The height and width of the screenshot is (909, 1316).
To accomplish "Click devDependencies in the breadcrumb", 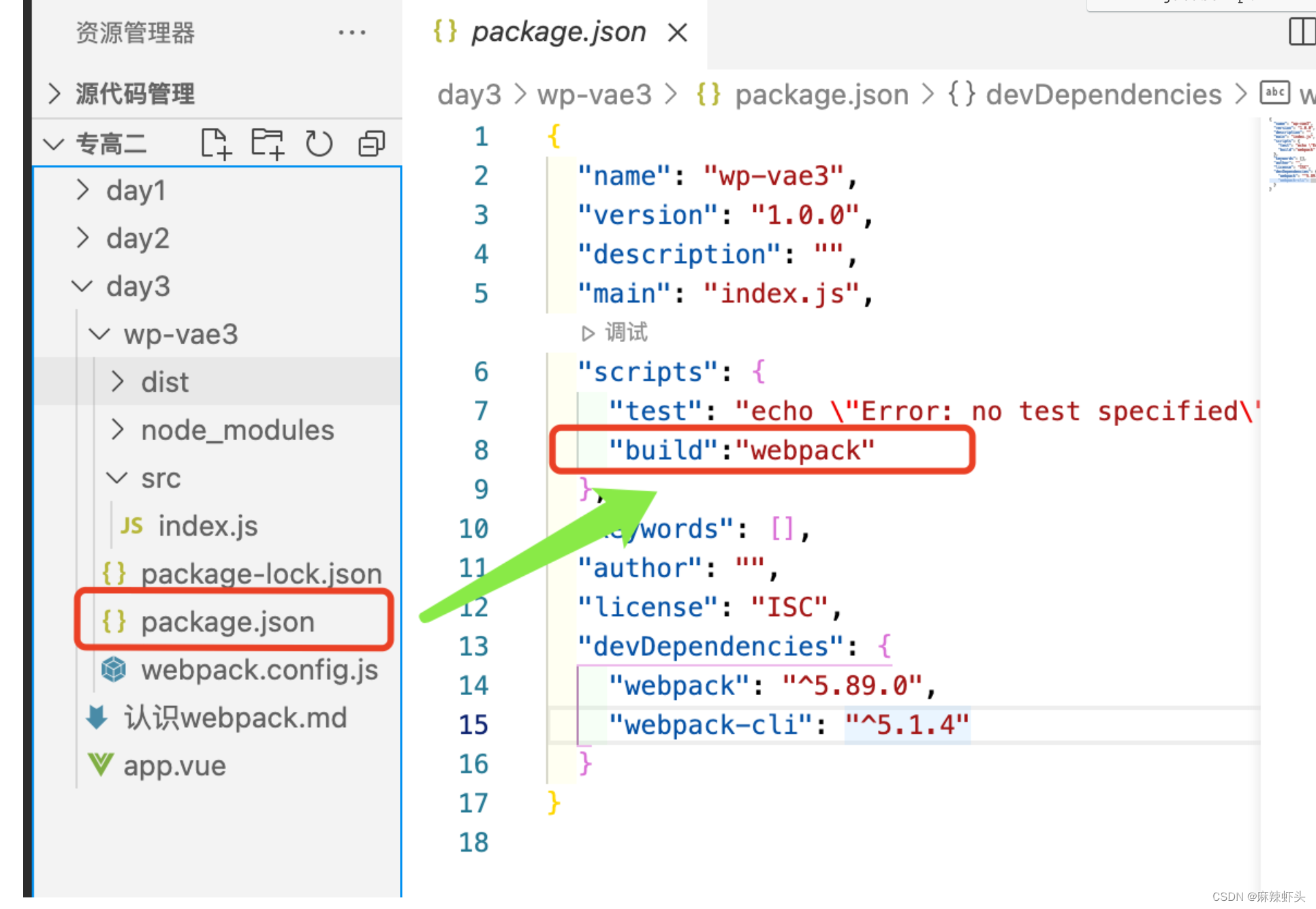I will pyautogui.click(x=1103, y=95).
